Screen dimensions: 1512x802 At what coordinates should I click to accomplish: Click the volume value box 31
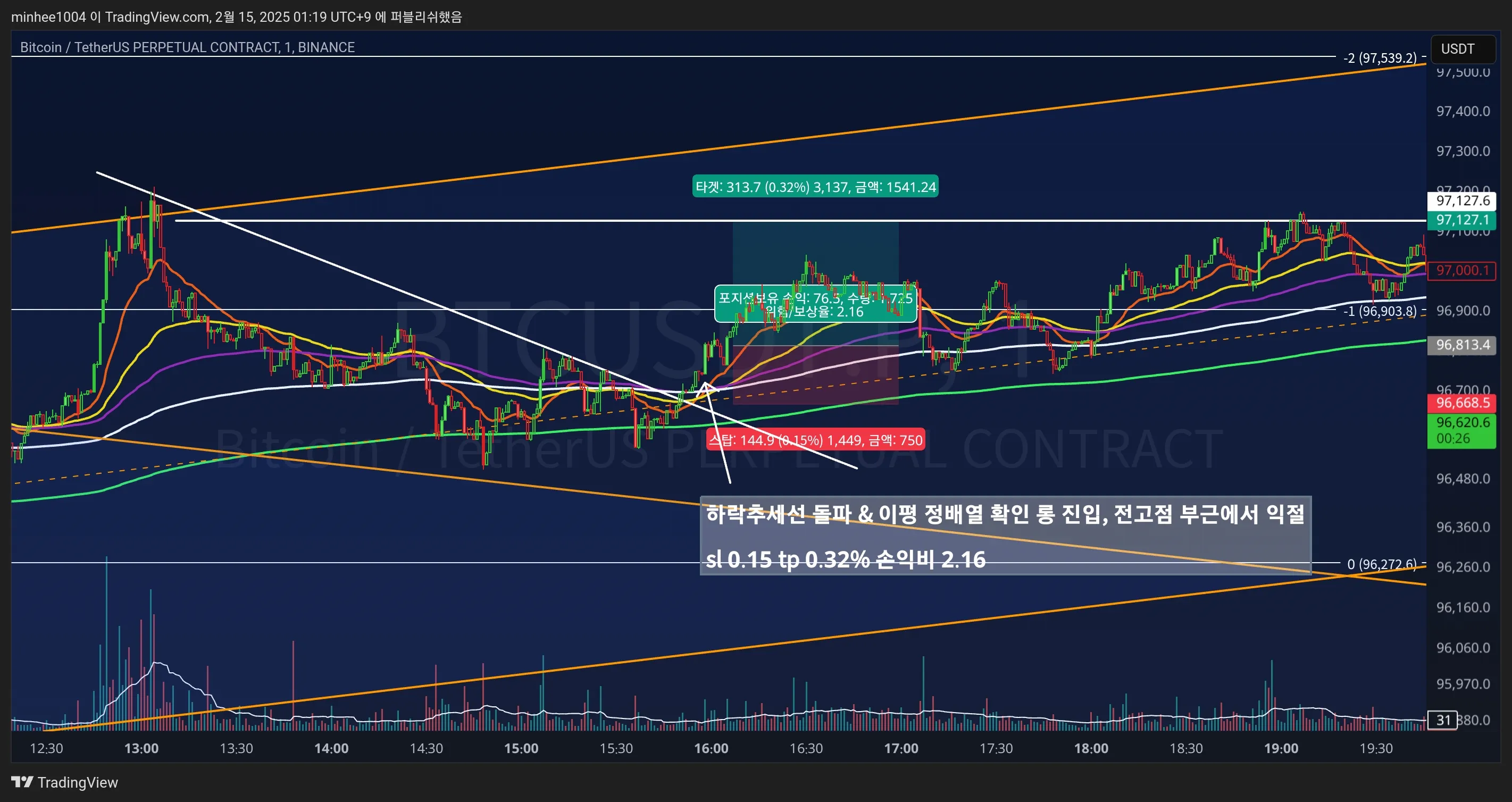click(x=1443, y=721)
